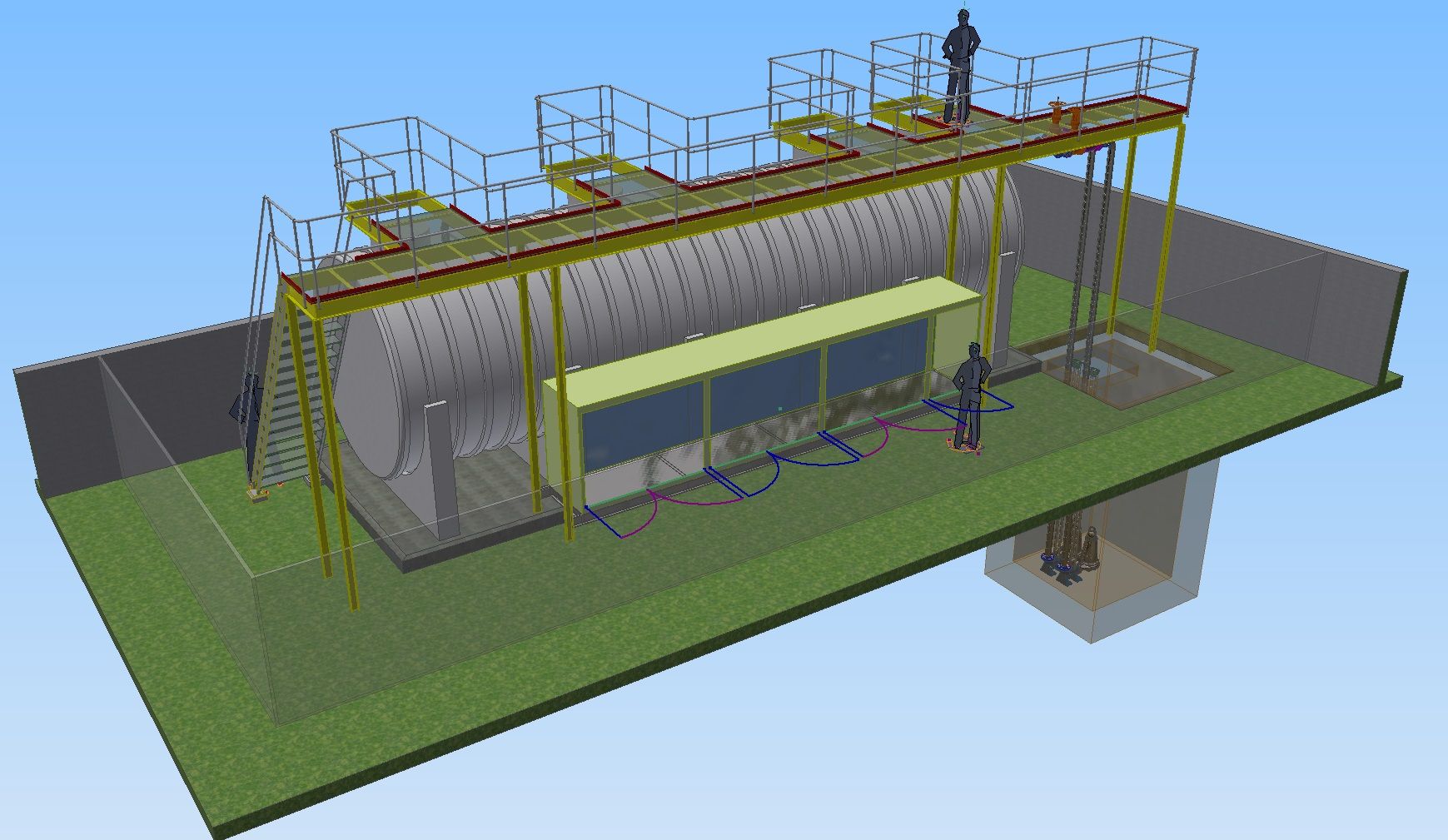This screenshot has height=840, width=1448.
Task: Click the orange valve actuators on the platform
Action: point(1065,115)
